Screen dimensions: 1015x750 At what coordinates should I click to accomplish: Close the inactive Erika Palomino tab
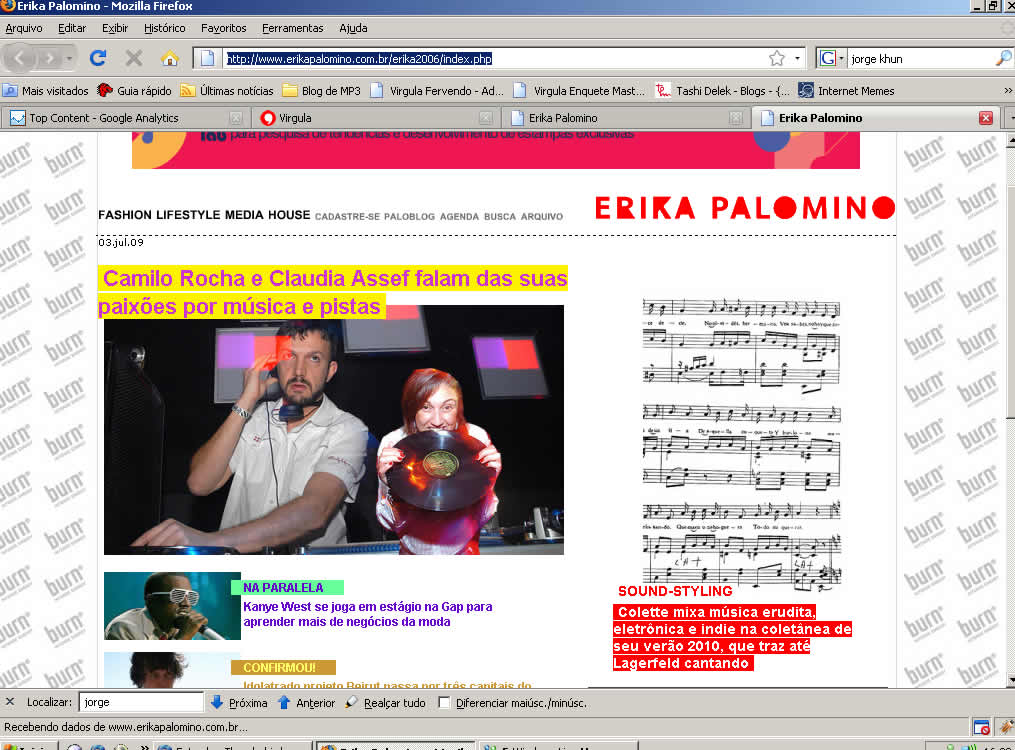(x=735, y=118)
